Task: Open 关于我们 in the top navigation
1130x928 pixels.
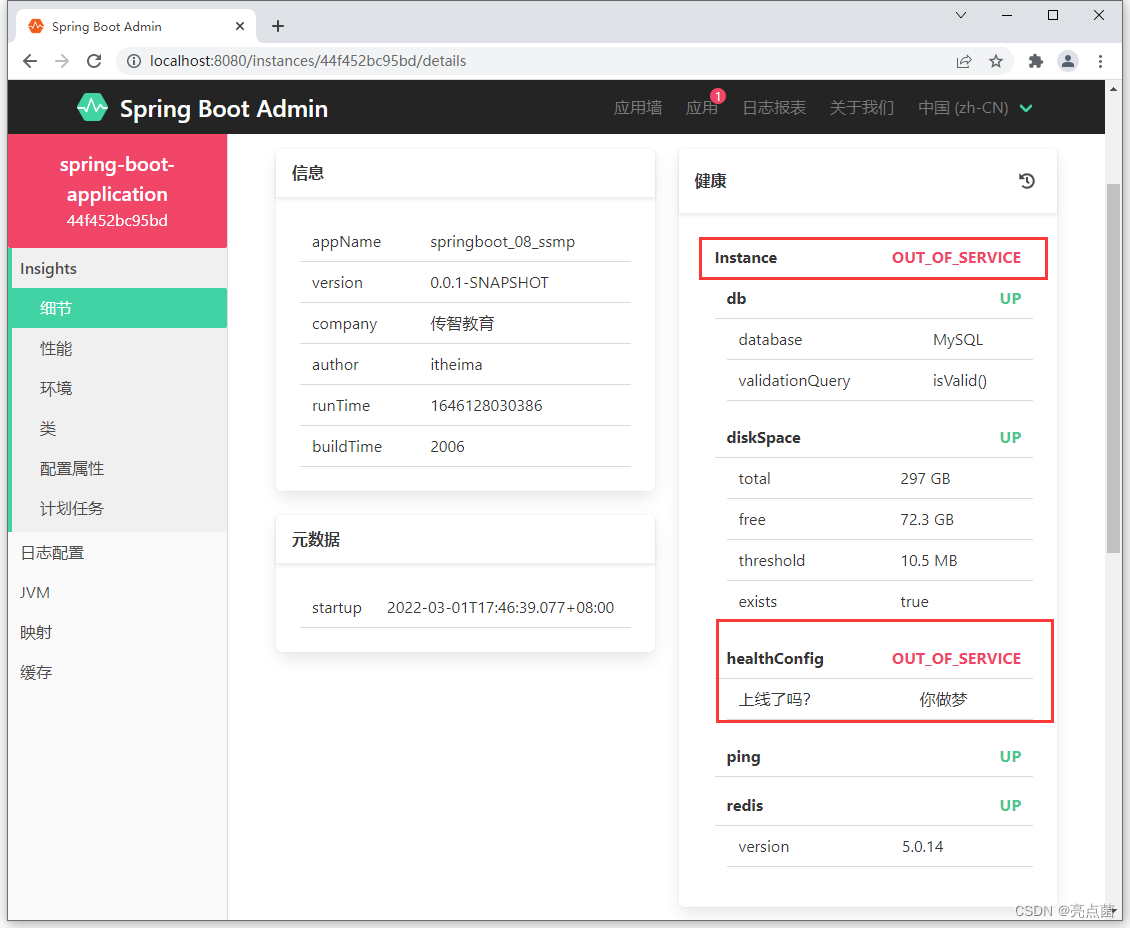Action: (x=861, y=108)
